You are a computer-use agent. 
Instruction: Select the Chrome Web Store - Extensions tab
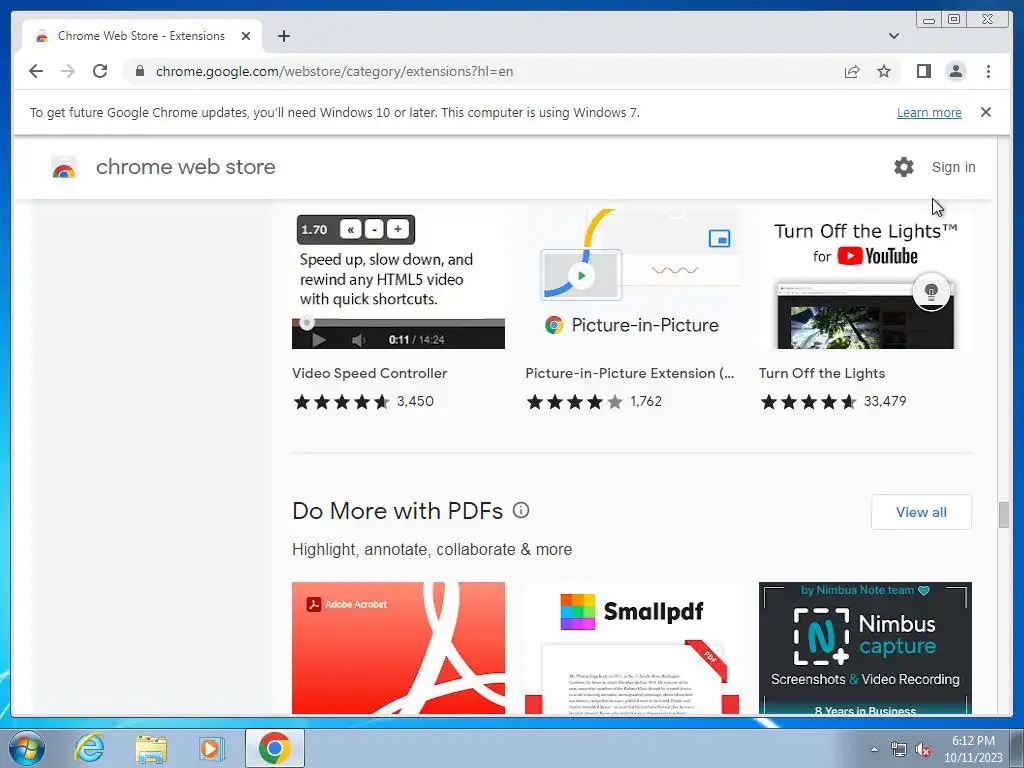tap(142, 36)
